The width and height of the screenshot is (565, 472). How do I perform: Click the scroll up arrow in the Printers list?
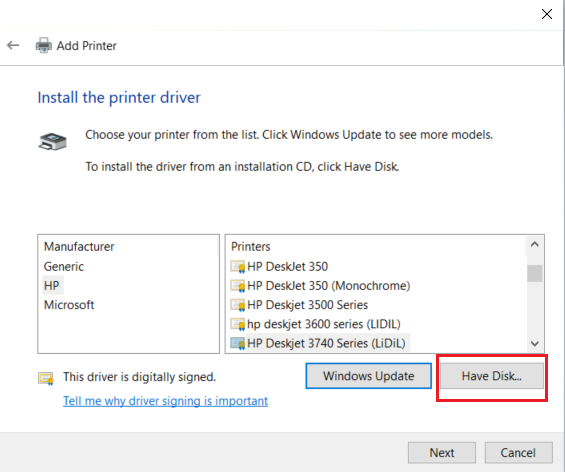point(535,245)
